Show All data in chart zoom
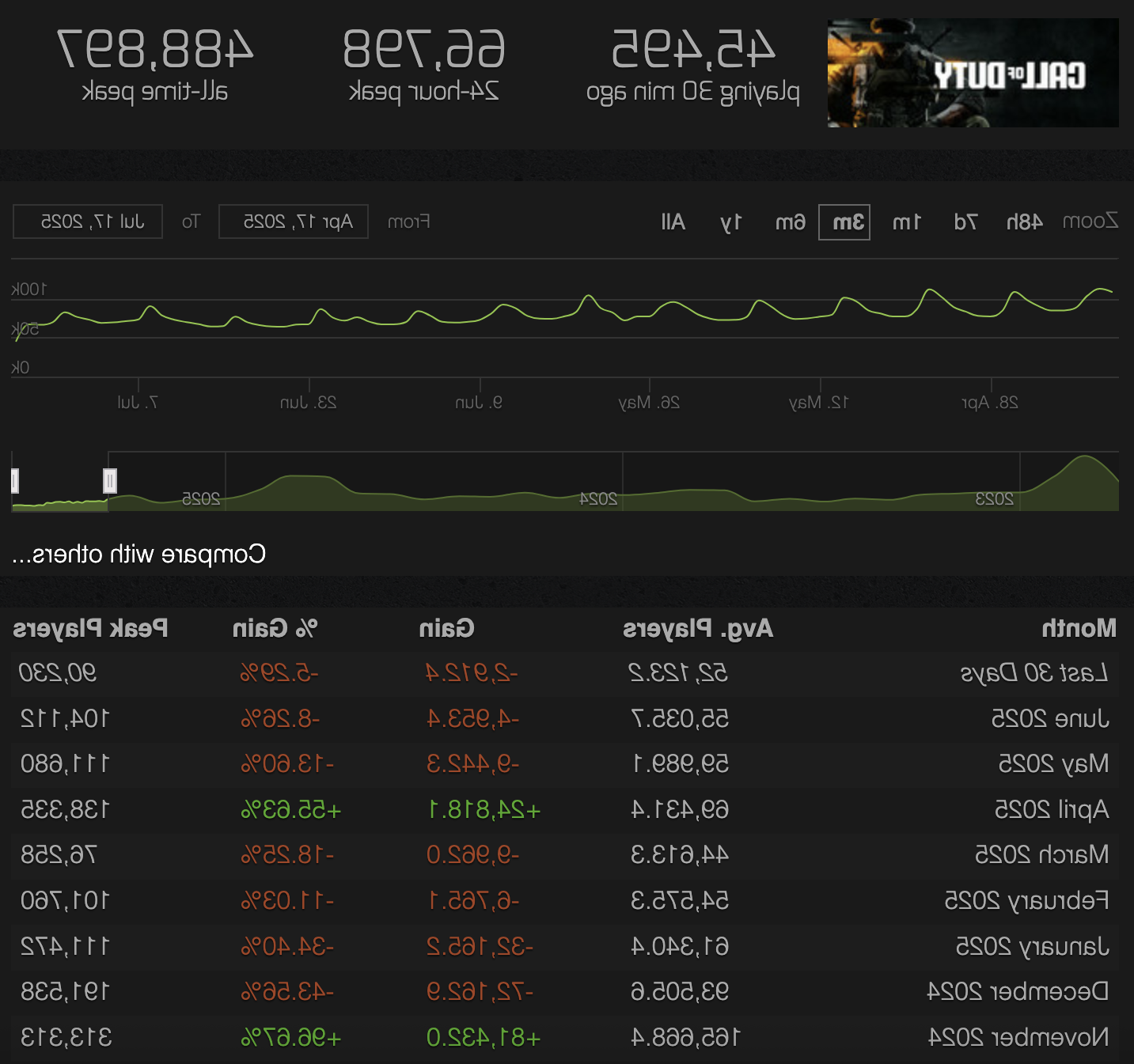Viewport: 1134px width, 1064px height. click(x=673, y=222)
